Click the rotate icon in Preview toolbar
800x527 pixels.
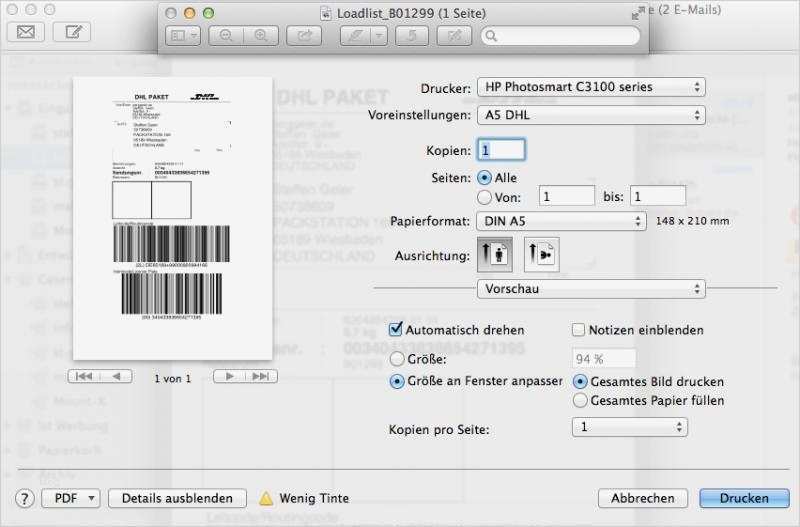pyautogui.click(x=412, y=36)
